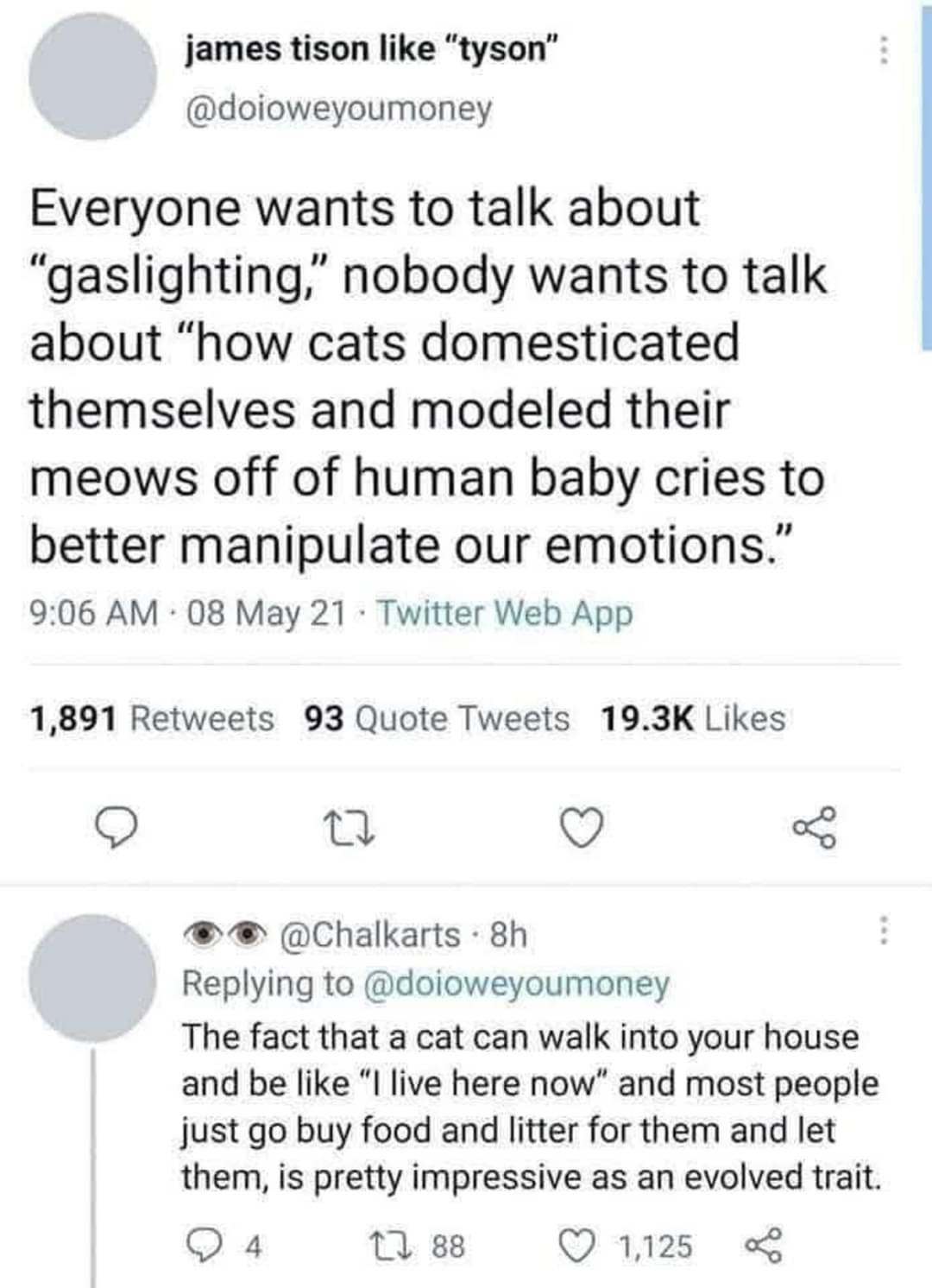
Task: Click the Twitter Web App source link
Action: point(505,613)
